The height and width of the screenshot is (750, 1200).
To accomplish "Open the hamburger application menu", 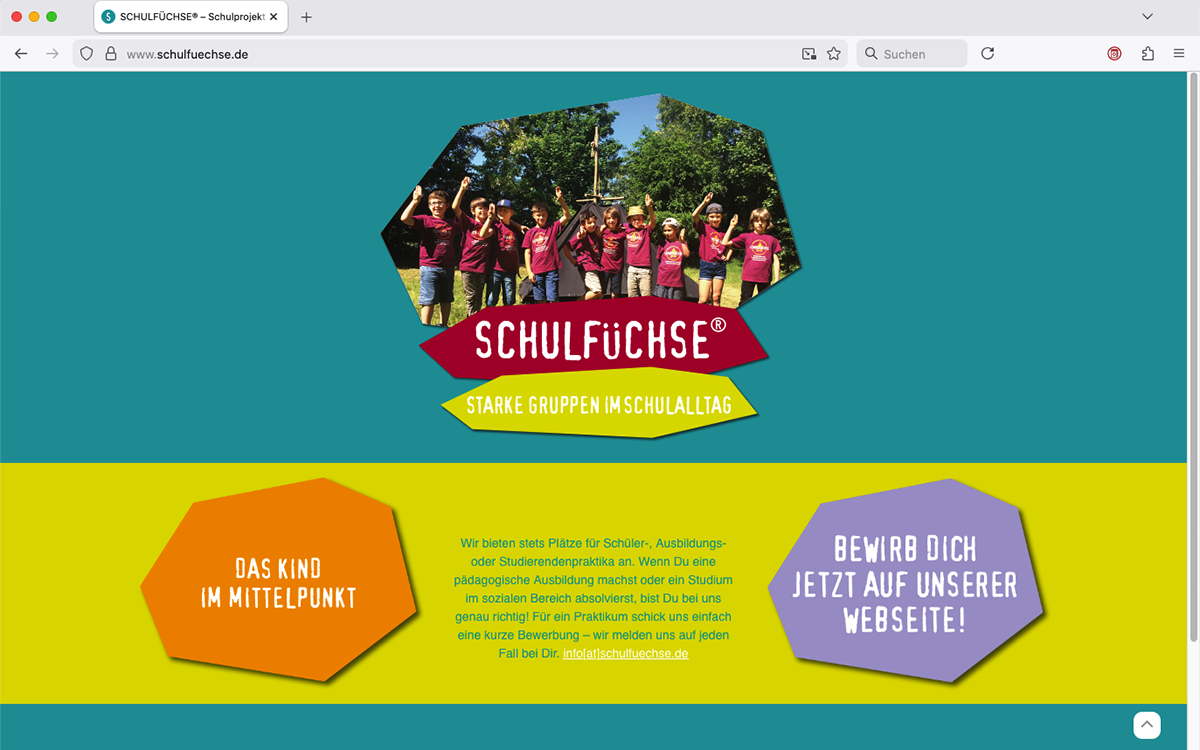I will tap(1179, 54).
